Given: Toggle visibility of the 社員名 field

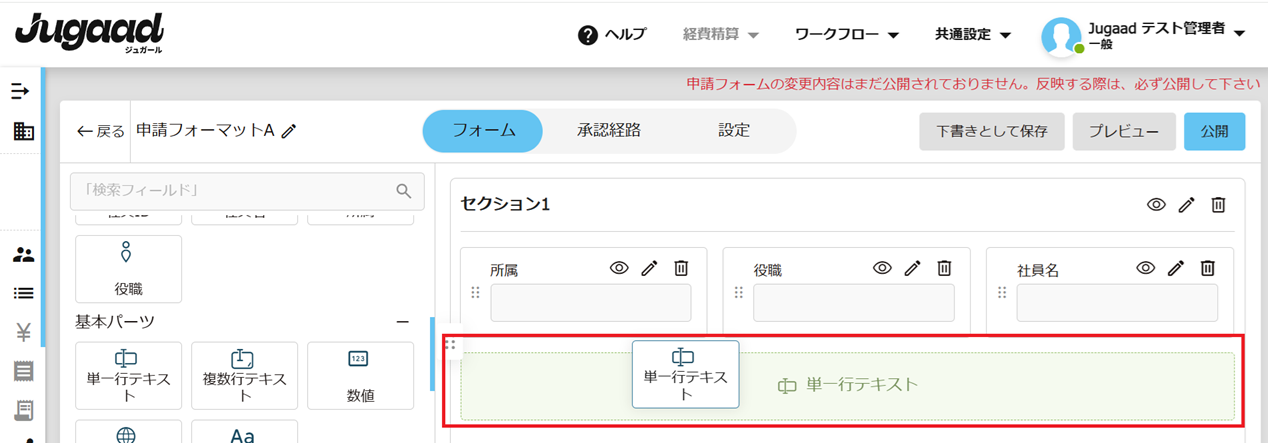Looking at the screenshot, I should [x=1146, y=268].
